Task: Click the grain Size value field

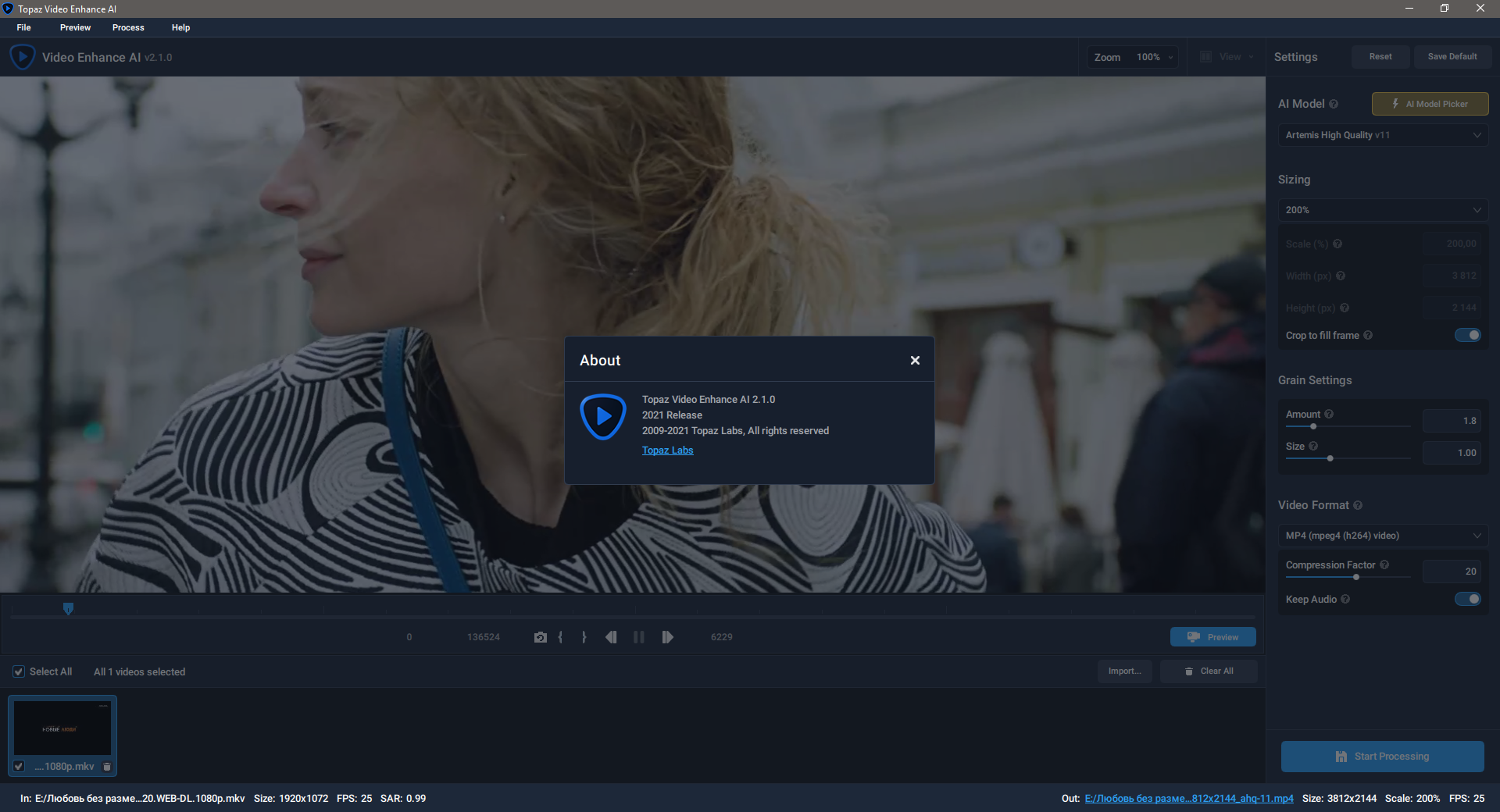Action: pyautogui.click(x=1452, y=453)
